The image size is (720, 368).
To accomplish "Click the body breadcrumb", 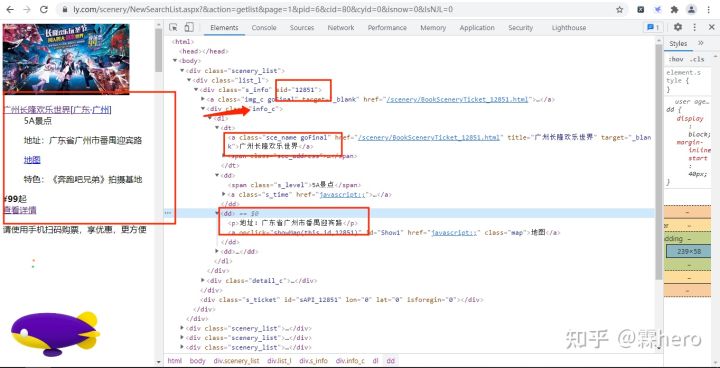I will point(197,361).
